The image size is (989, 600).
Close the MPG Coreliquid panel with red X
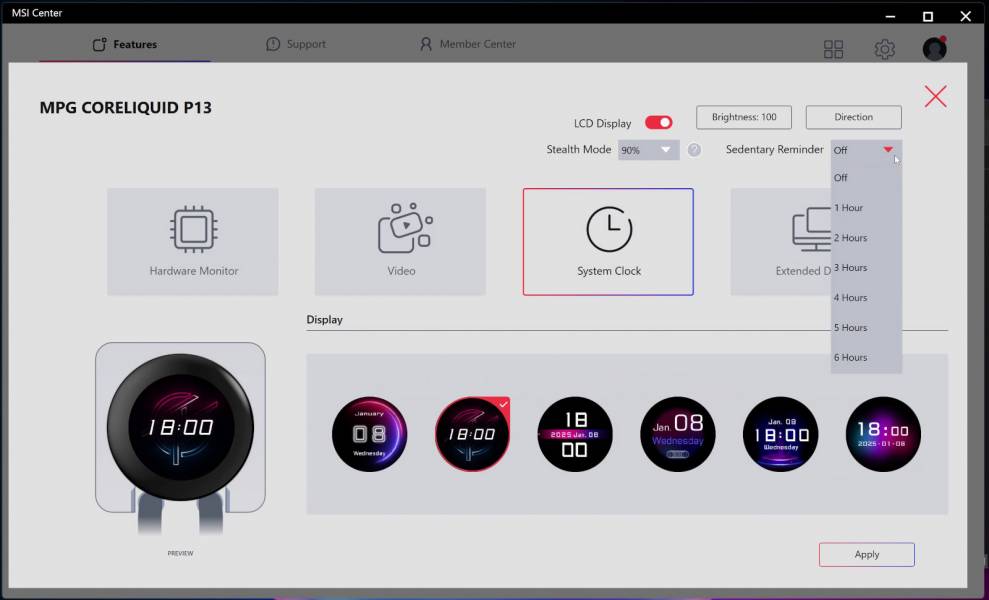point(935,96)
